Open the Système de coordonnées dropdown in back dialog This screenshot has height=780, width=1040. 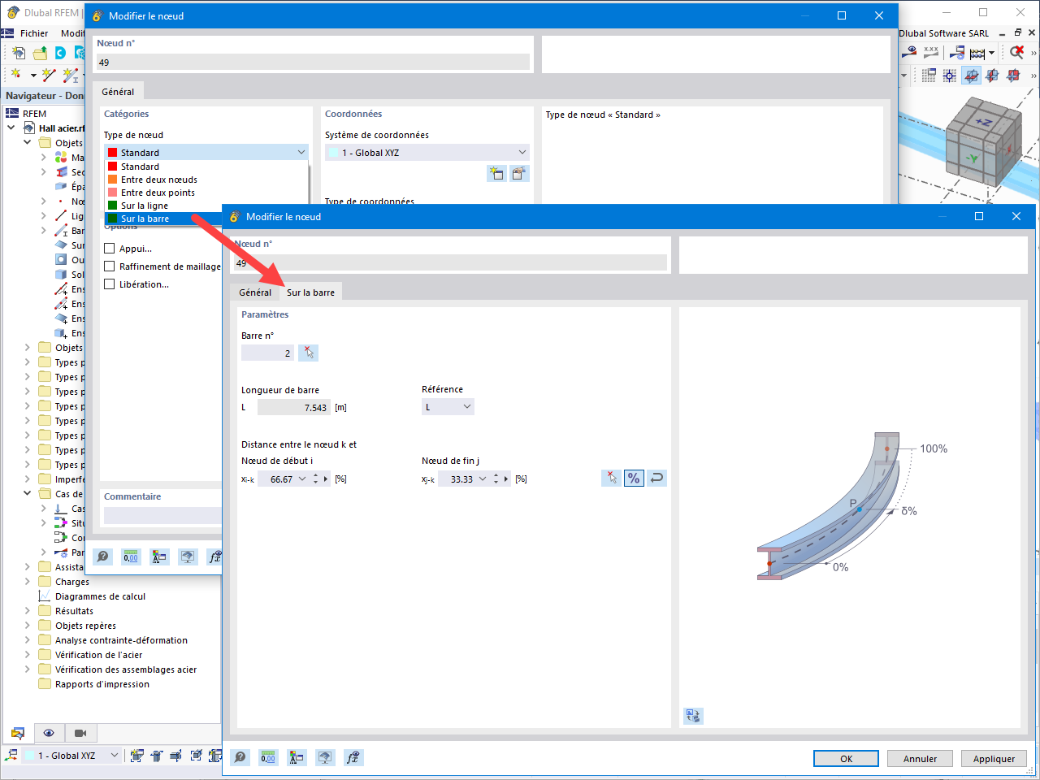[427, 153]
